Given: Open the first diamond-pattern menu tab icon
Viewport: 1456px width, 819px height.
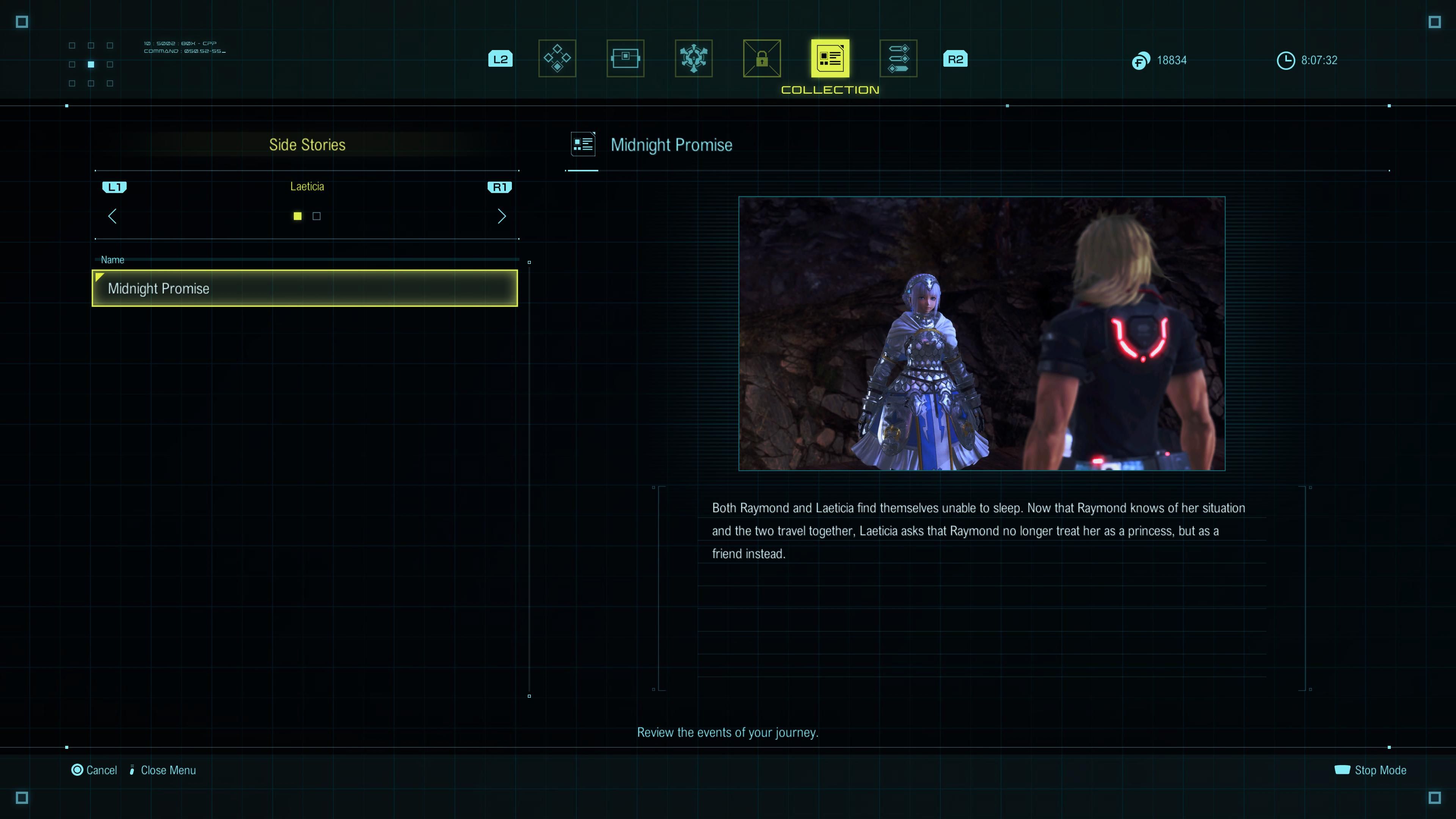Looking at the screenshot, I should [x=557, y=58].
